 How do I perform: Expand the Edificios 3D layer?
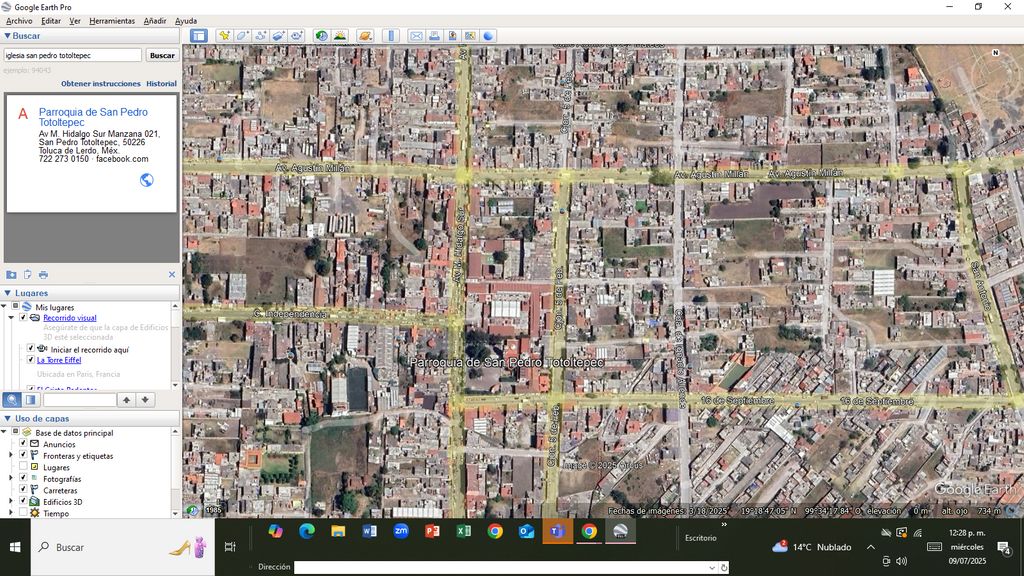(11, 502)
